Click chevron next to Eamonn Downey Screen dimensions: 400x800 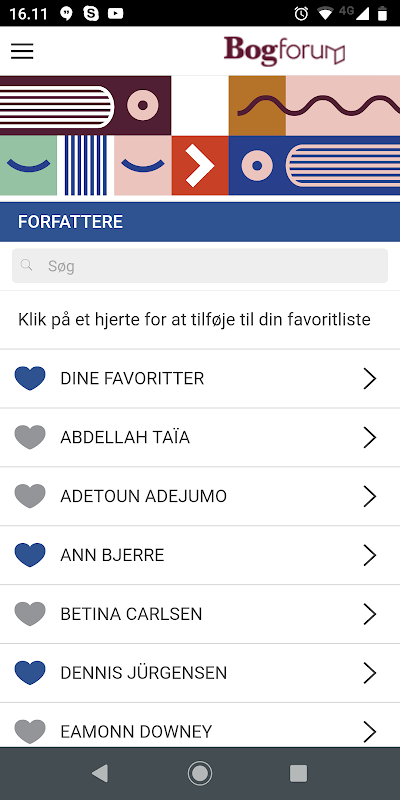(x=370, y=732)
